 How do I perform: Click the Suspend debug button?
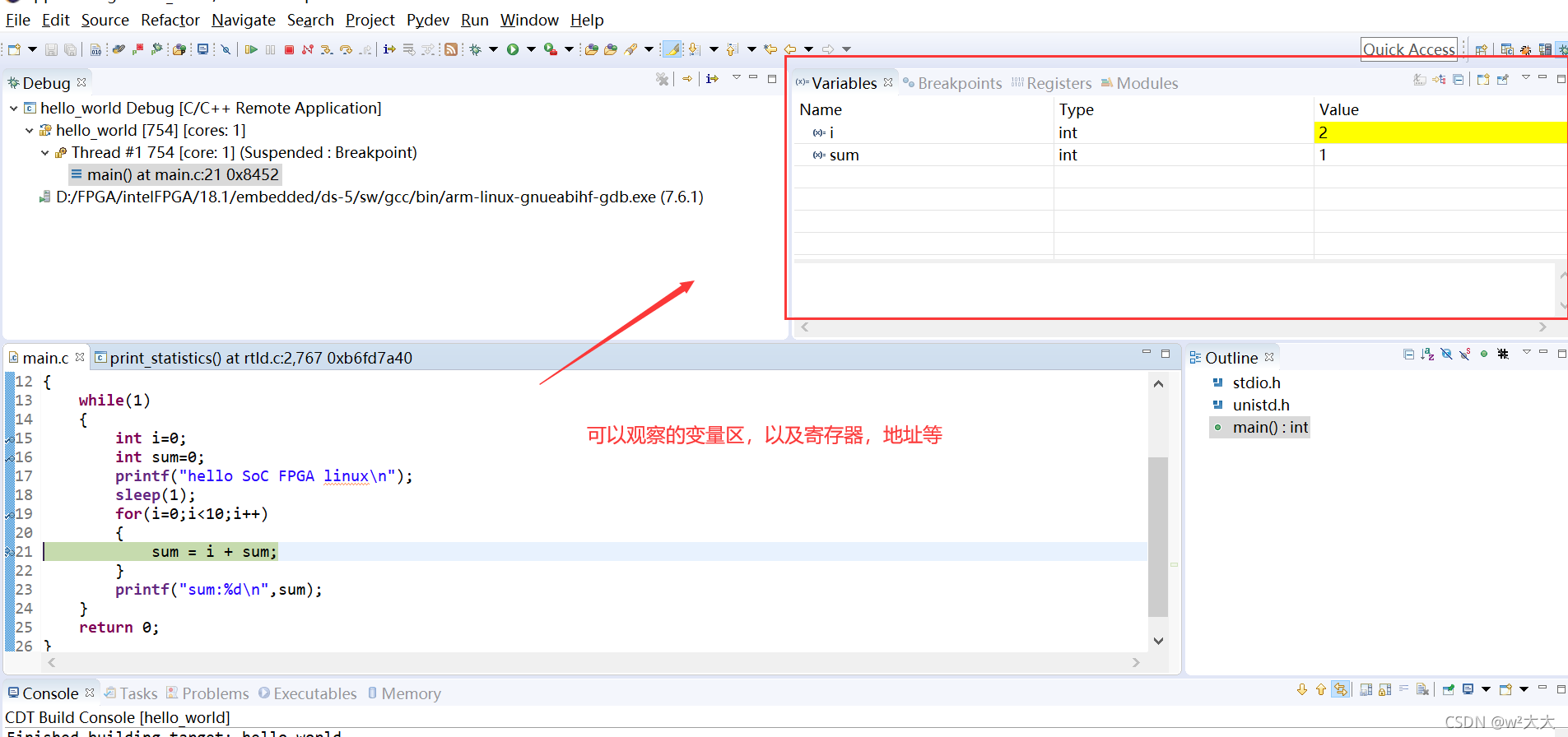pos(270,49)
